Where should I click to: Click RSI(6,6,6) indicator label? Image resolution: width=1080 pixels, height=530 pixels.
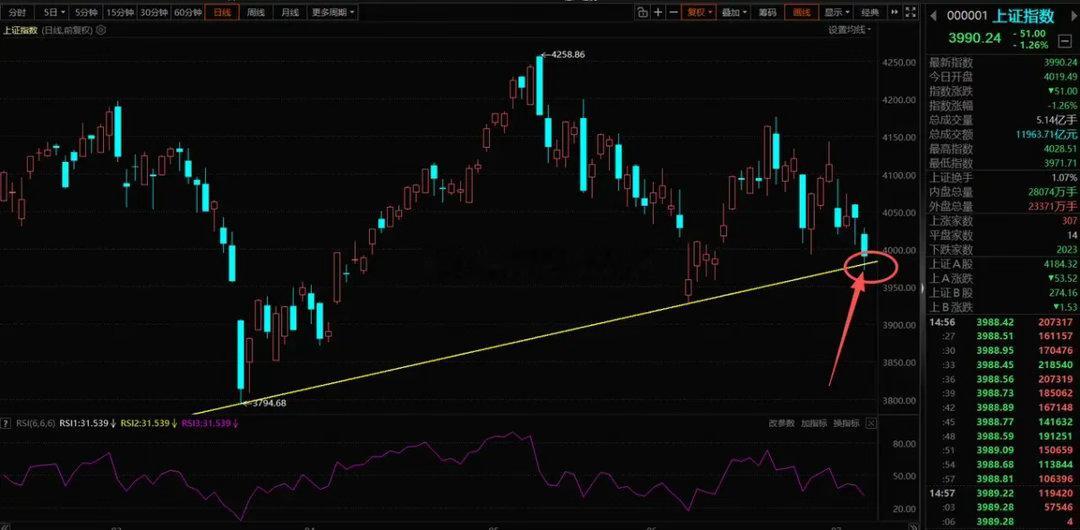pyautogui.click(x=34, y=423)
